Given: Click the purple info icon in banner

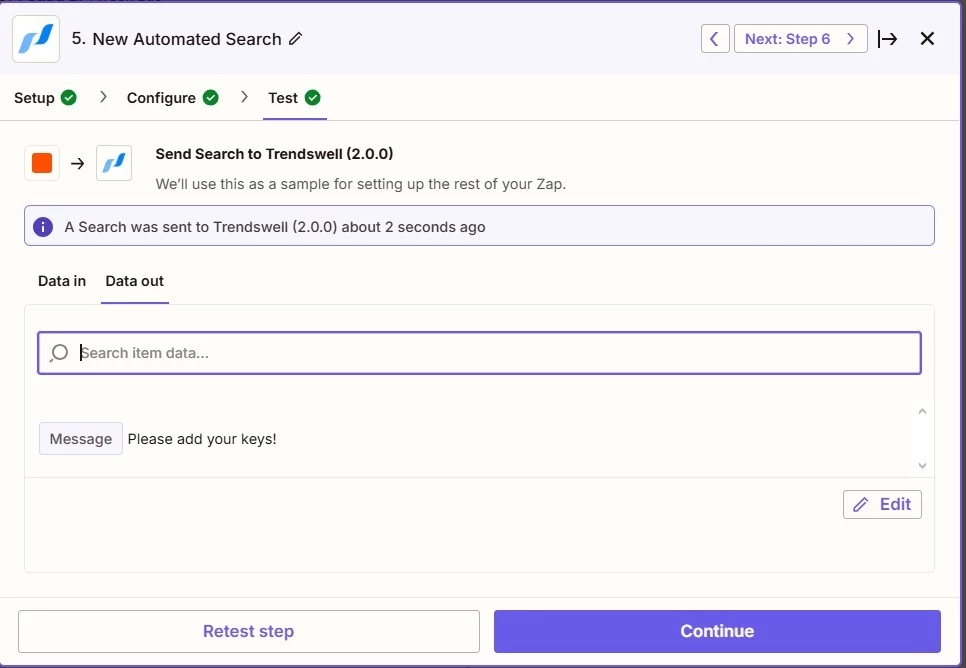Looking at the screenshot, I should pyautogui.click(x=43, y=227).
